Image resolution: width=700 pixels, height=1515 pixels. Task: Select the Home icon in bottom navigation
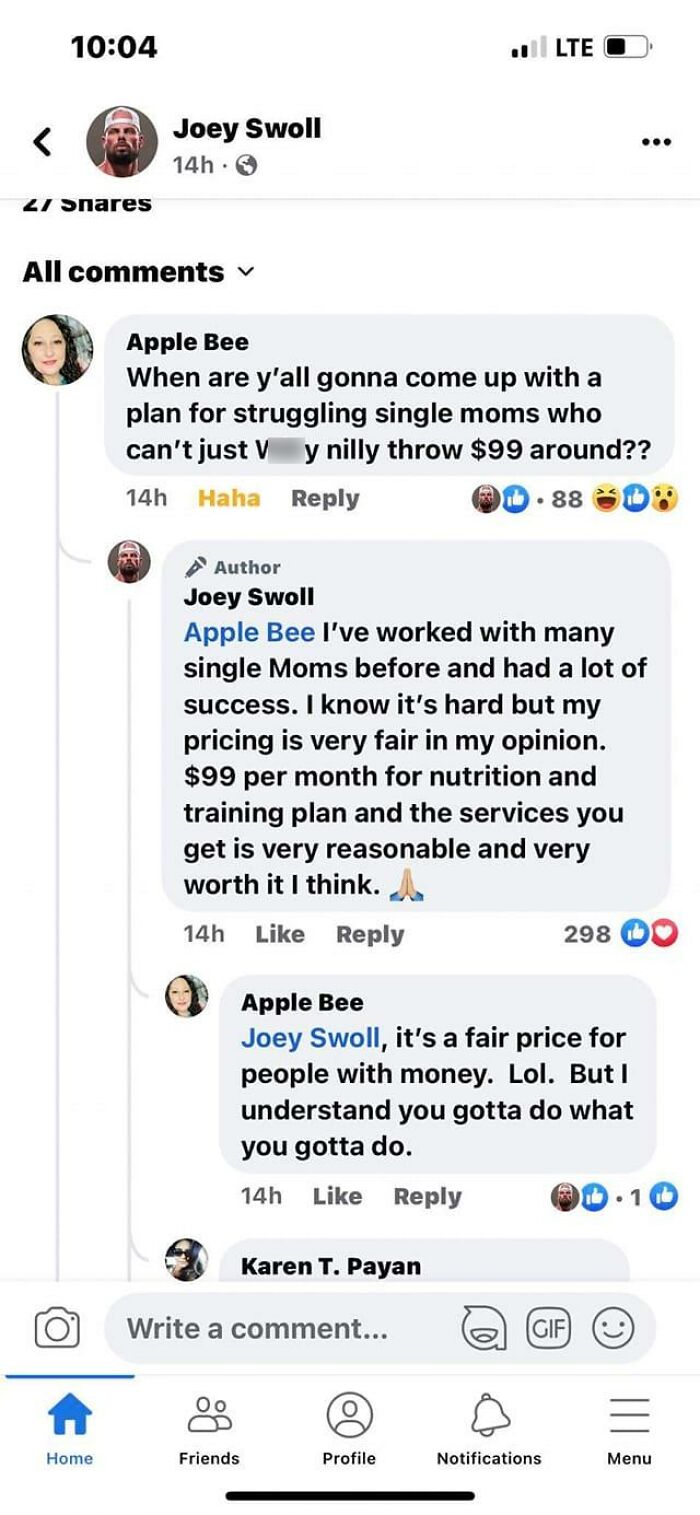tap(69, 1415)
